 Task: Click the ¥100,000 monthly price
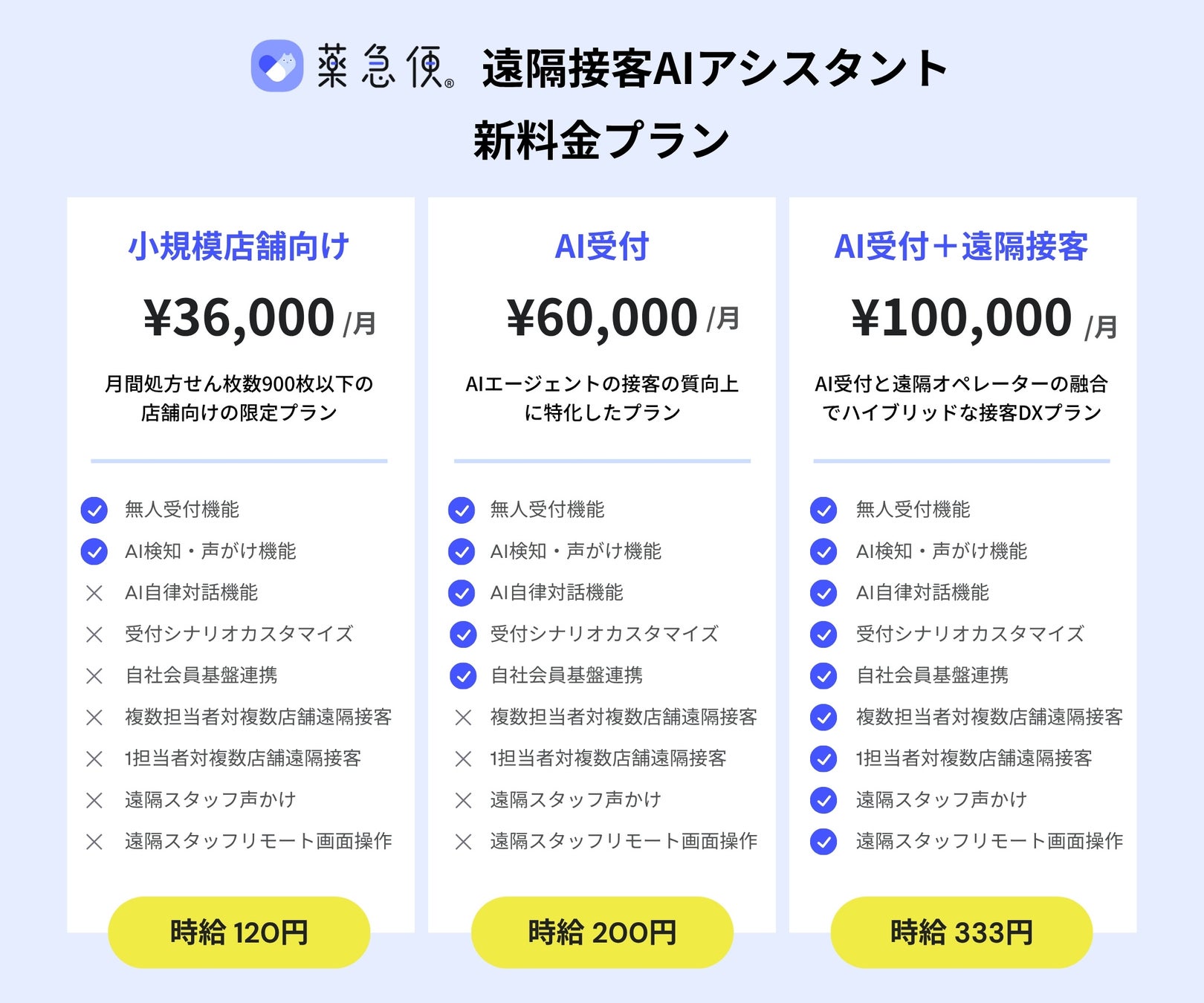pos(962,318)
